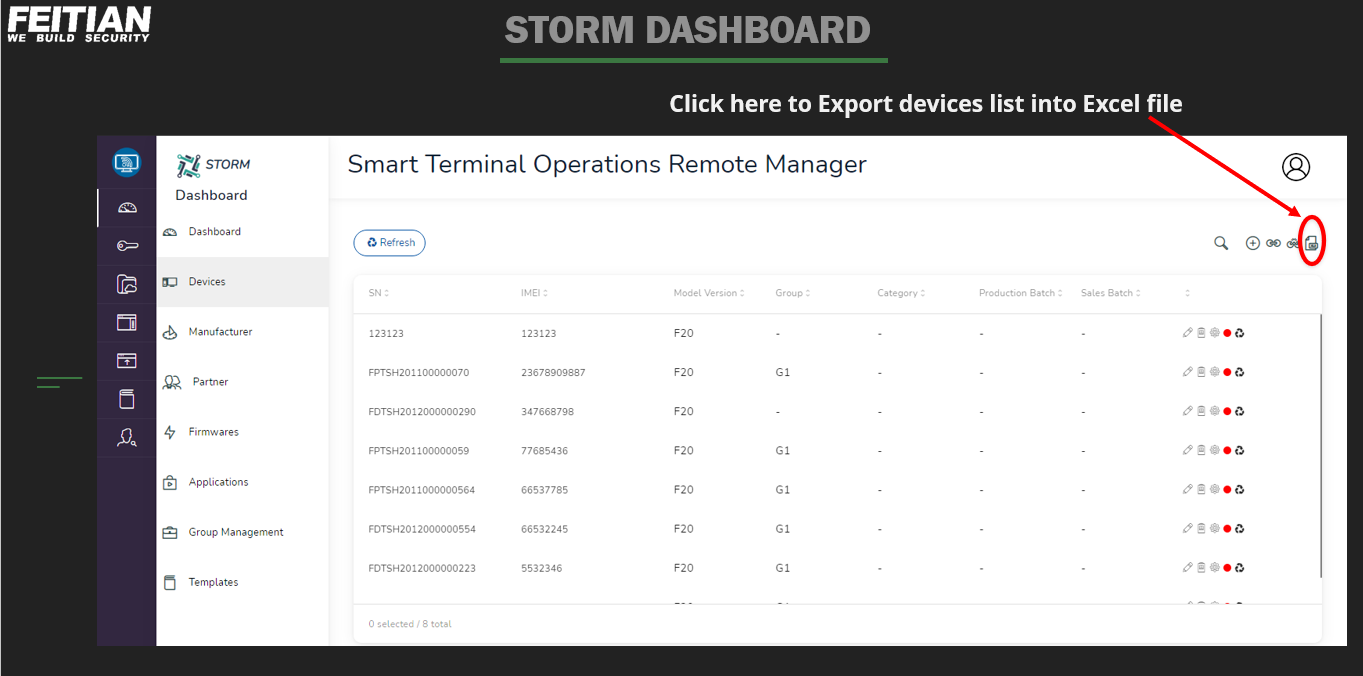Sort table by Sales Batch column

click(1110, 293)
